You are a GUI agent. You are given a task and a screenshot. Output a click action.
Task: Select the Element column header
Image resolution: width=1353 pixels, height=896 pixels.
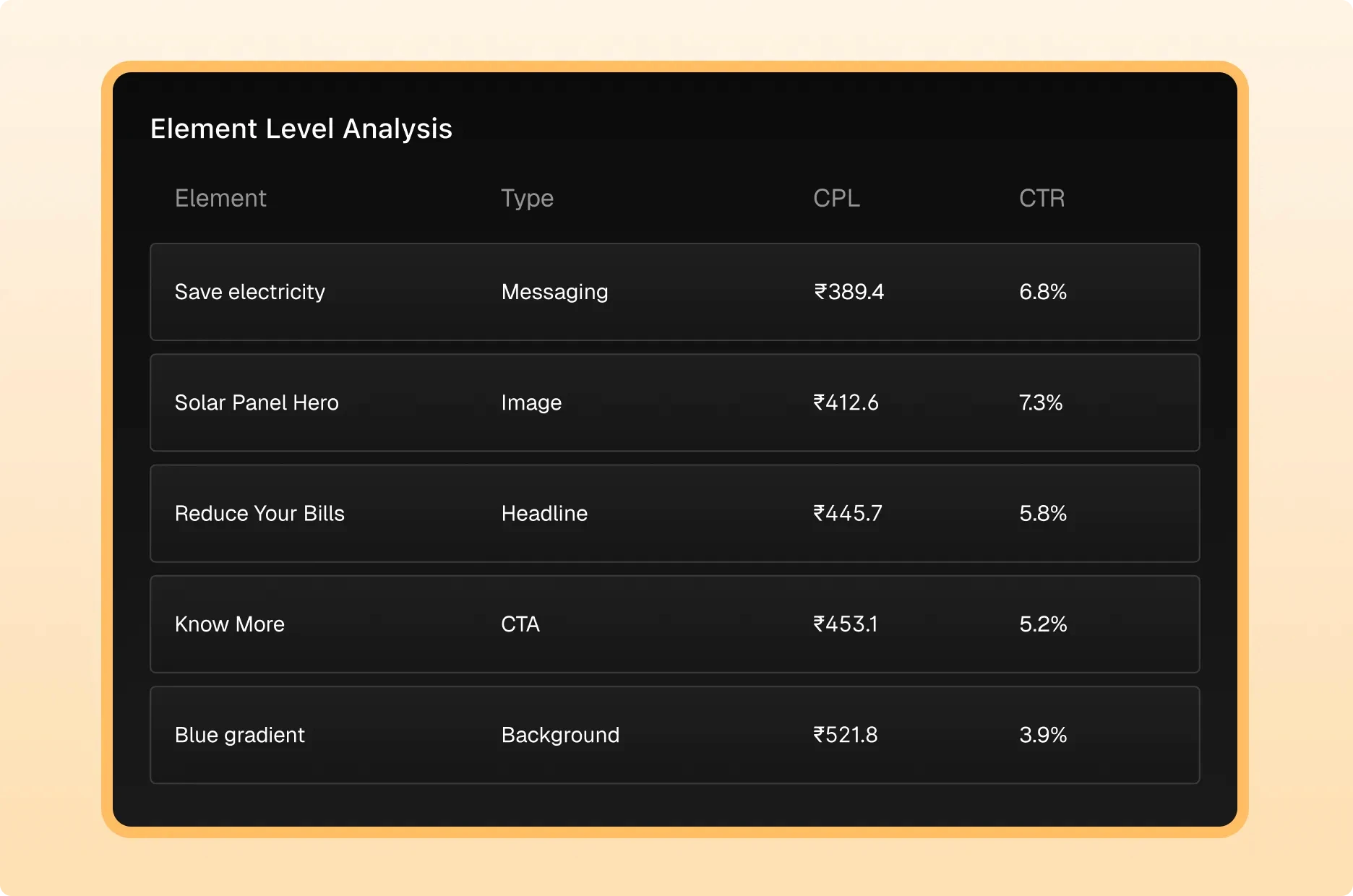(220, 198)
